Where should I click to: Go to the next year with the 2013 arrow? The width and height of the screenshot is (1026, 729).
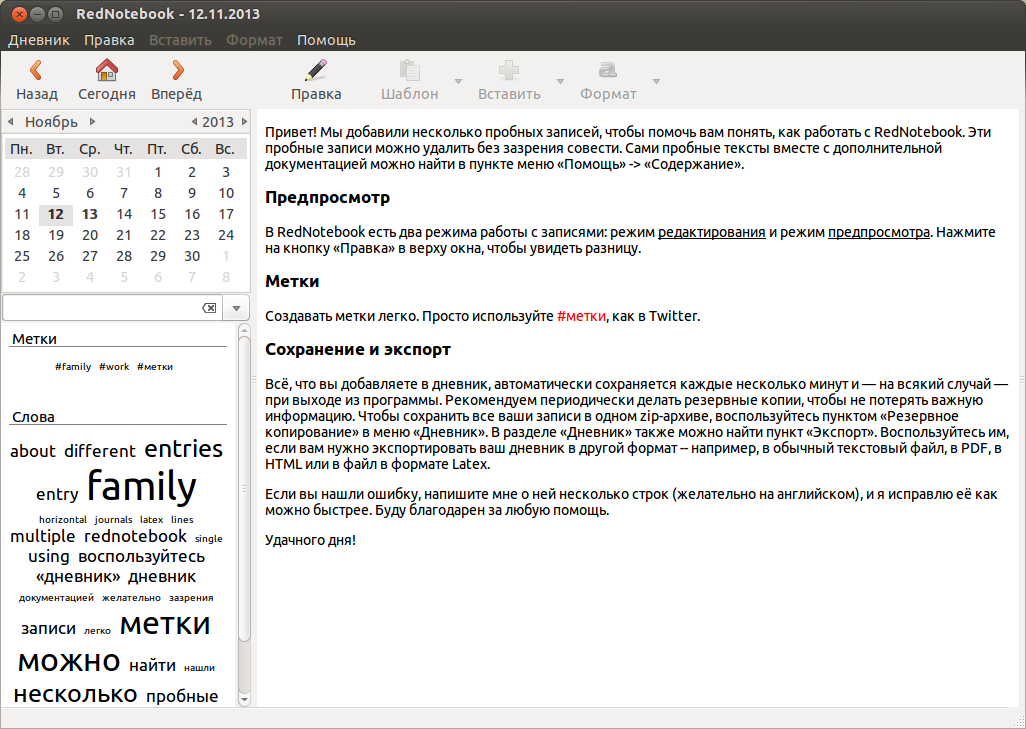pyautogui.click(x=243, y=120)
